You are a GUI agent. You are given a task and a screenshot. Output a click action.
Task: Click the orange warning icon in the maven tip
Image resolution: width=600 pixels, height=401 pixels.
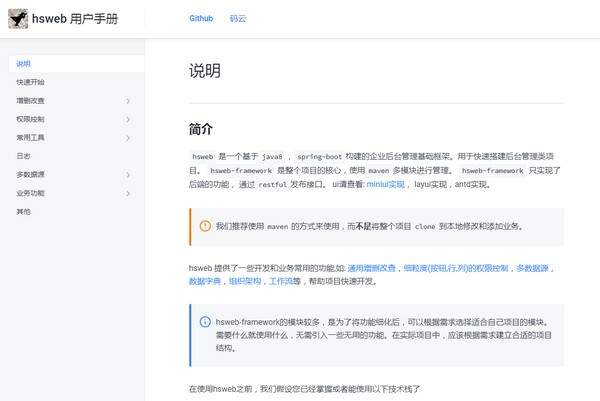coord(204,226)
